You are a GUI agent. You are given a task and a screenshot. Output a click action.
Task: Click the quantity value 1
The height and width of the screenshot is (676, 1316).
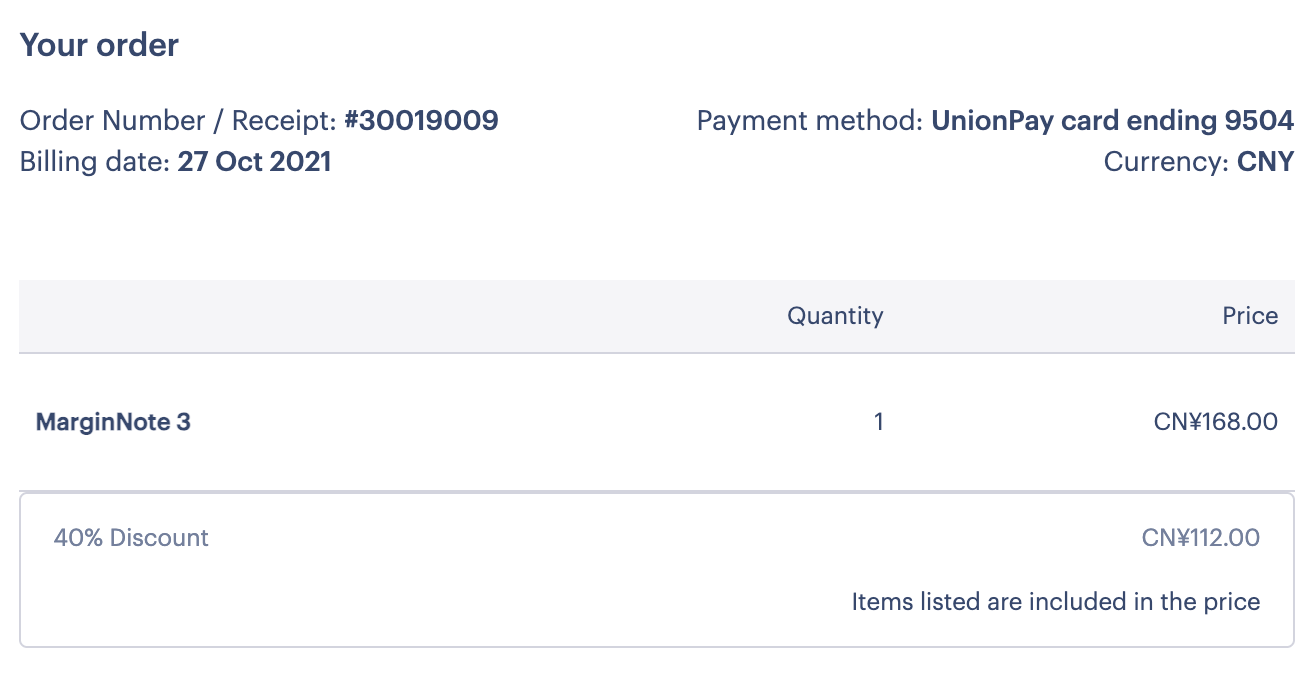click(x=878, y=422)
